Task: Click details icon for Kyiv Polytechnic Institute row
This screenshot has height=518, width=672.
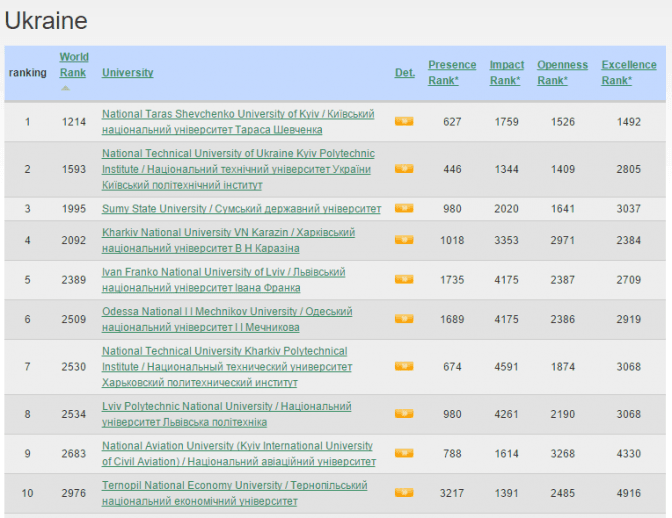Action: (403, 169)
